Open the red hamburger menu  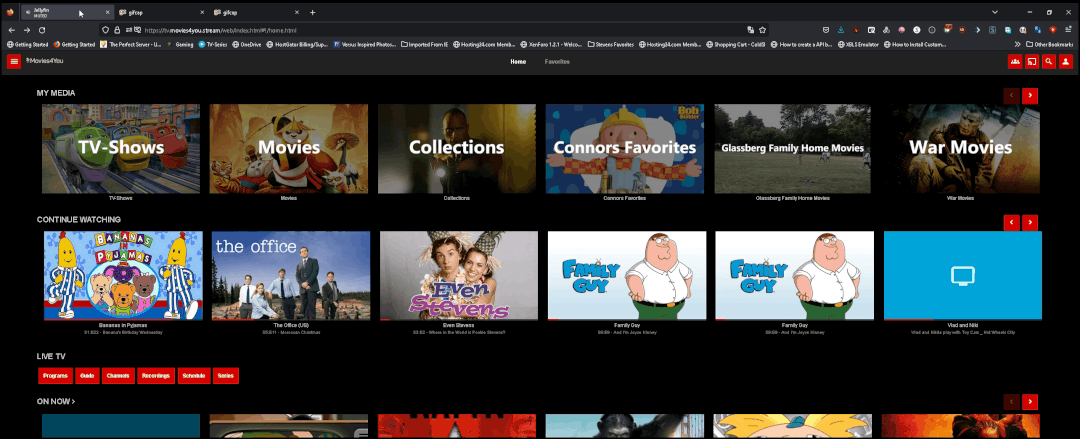(x=14, y=62)
